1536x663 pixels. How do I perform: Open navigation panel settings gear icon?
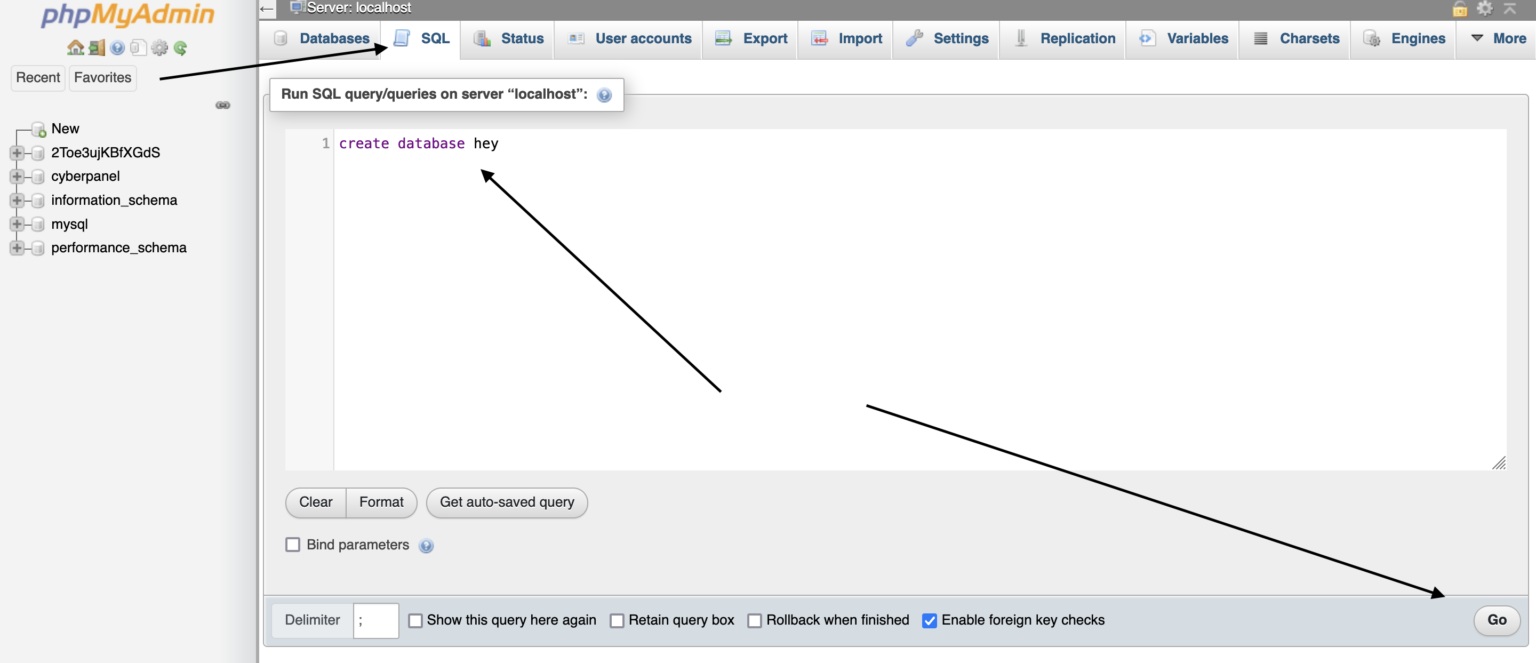point(159,47)
